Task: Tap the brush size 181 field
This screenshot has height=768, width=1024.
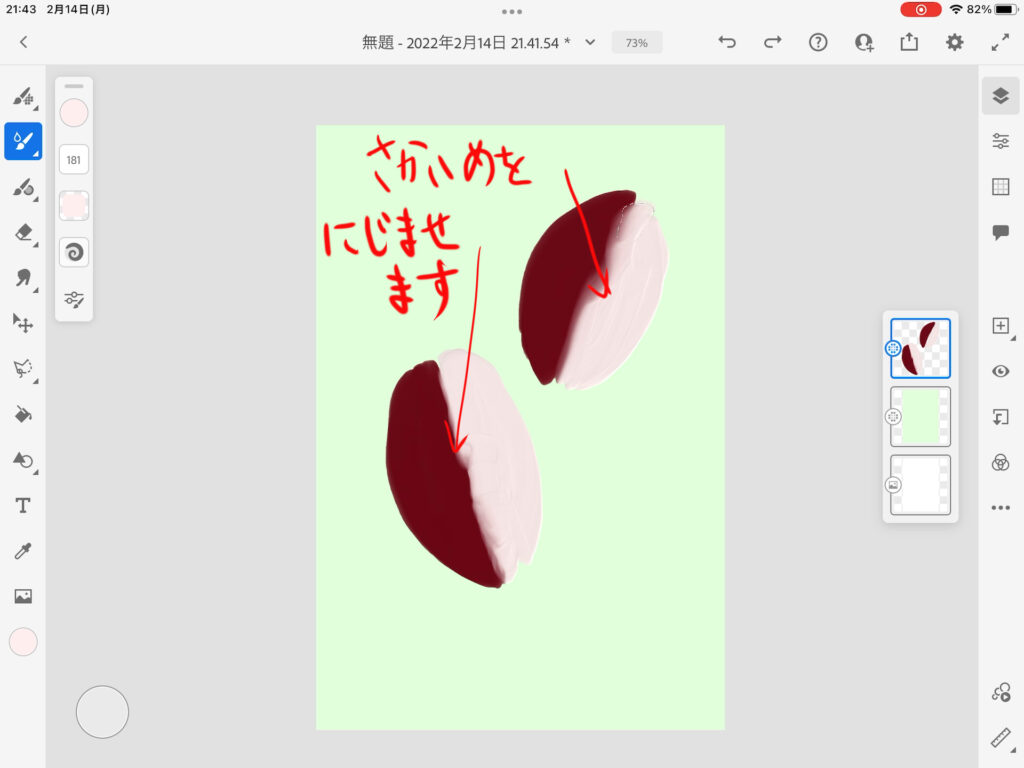Action: pyautogui.click(x=74, y=159)
